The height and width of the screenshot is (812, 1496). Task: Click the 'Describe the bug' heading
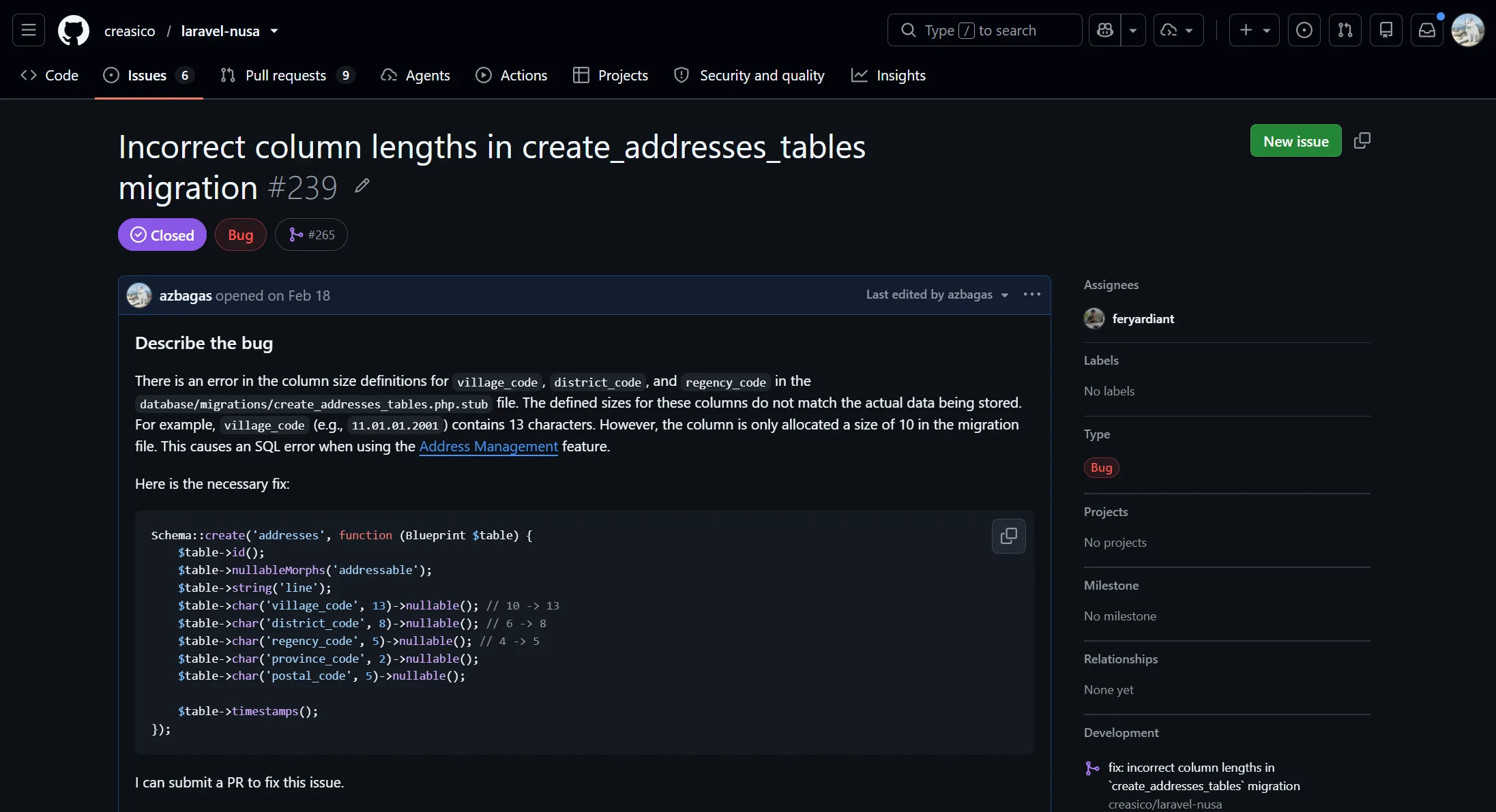coord(204,343)
